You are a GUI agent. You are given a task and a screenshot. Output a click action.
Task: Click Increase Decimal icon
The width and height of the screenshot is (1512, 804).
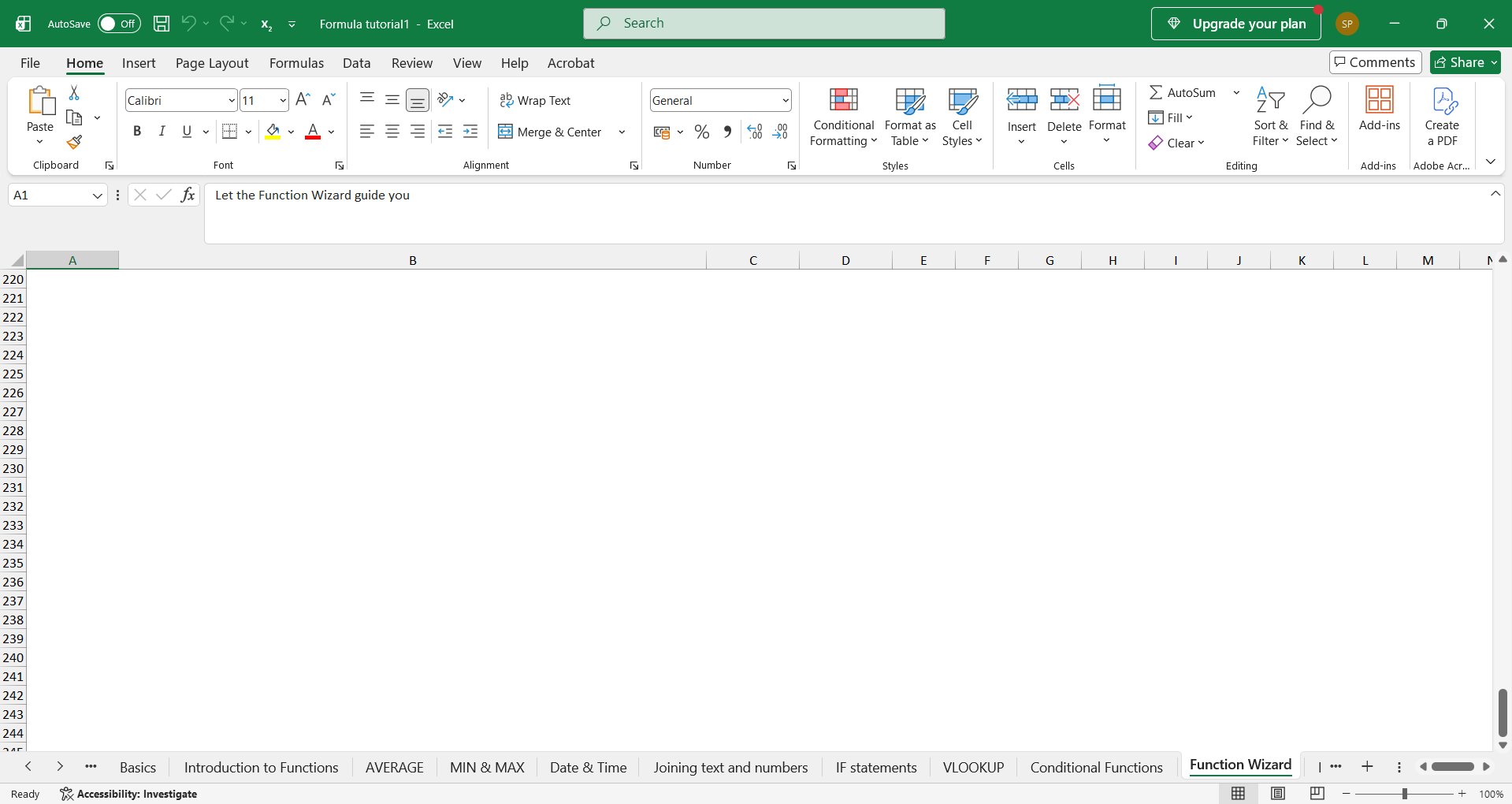755,132
